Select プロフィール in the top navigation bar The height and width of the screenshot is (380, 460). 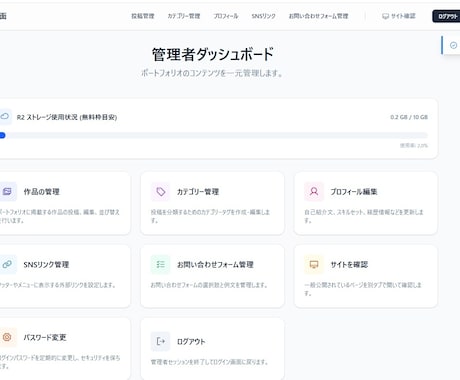click(226, 16)
